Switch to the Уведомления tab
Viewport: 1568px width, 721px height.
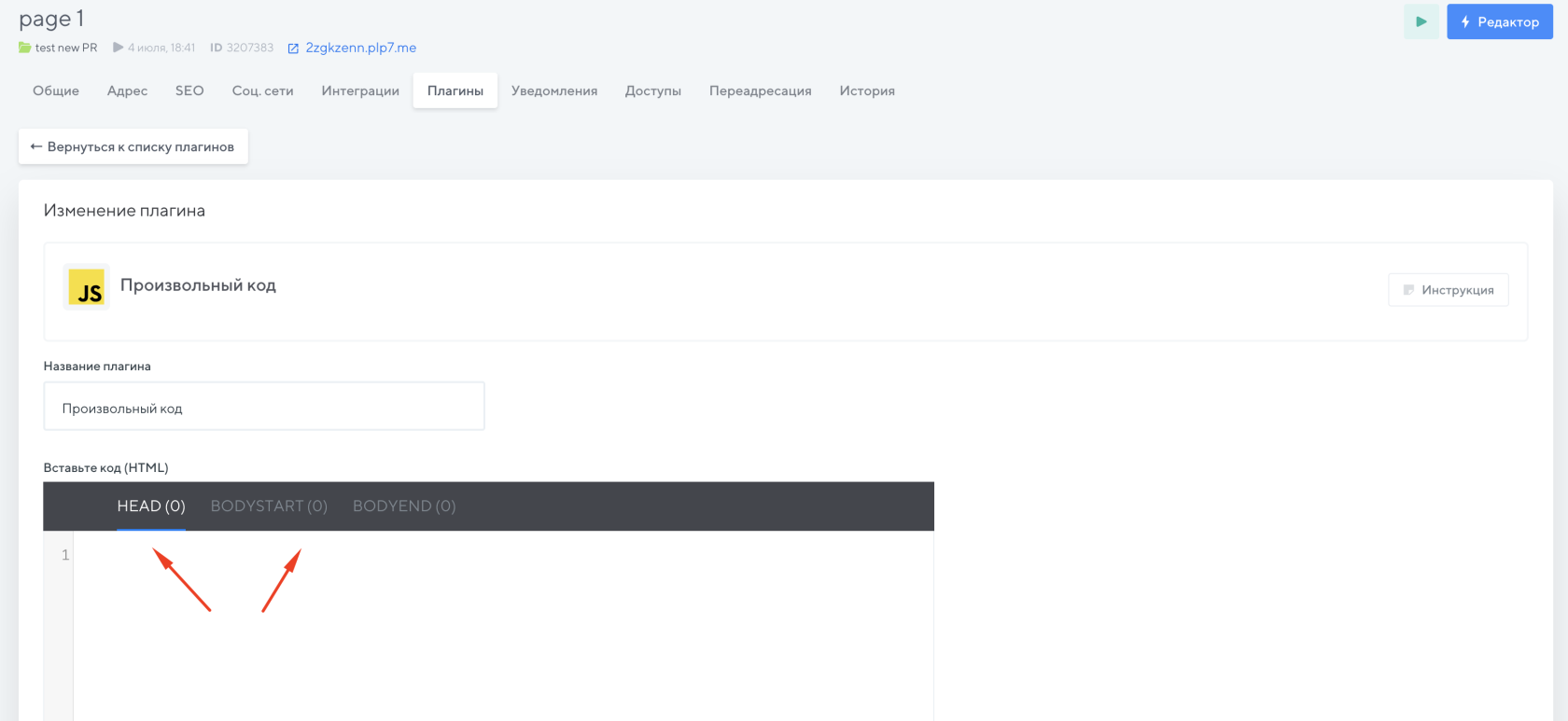tap(554, 90)
